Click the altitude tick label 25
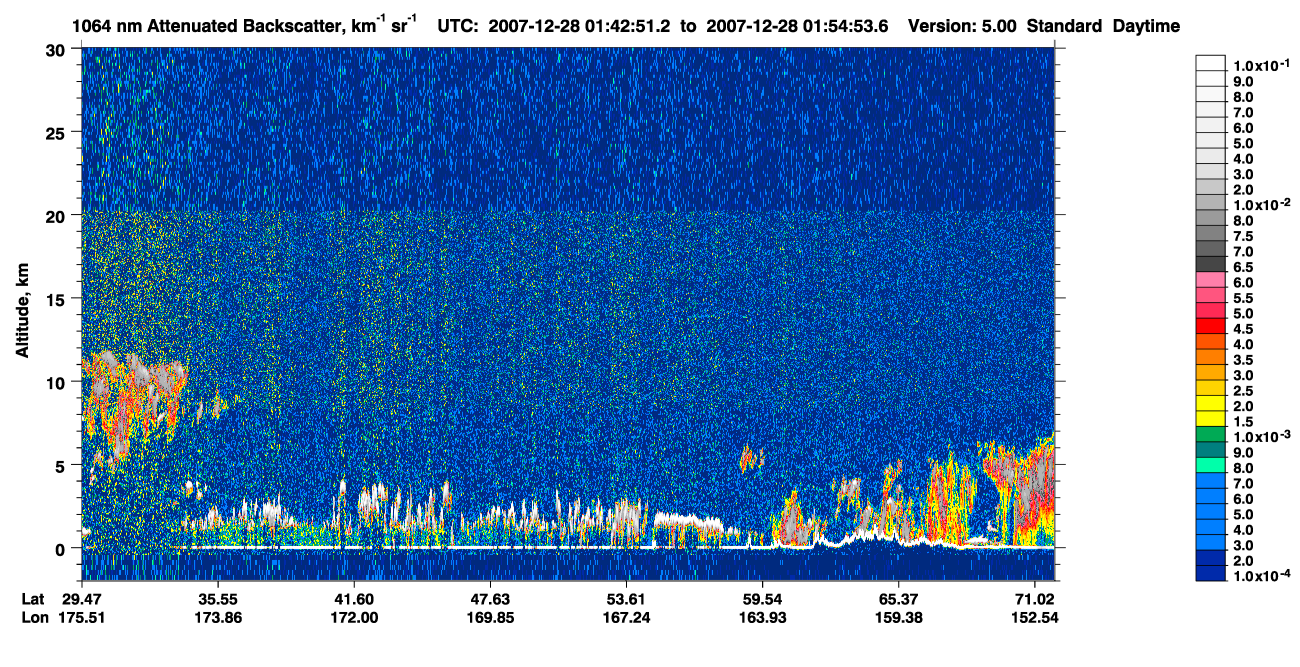This screenshot has height=667, width=1300. pos(58,132)
